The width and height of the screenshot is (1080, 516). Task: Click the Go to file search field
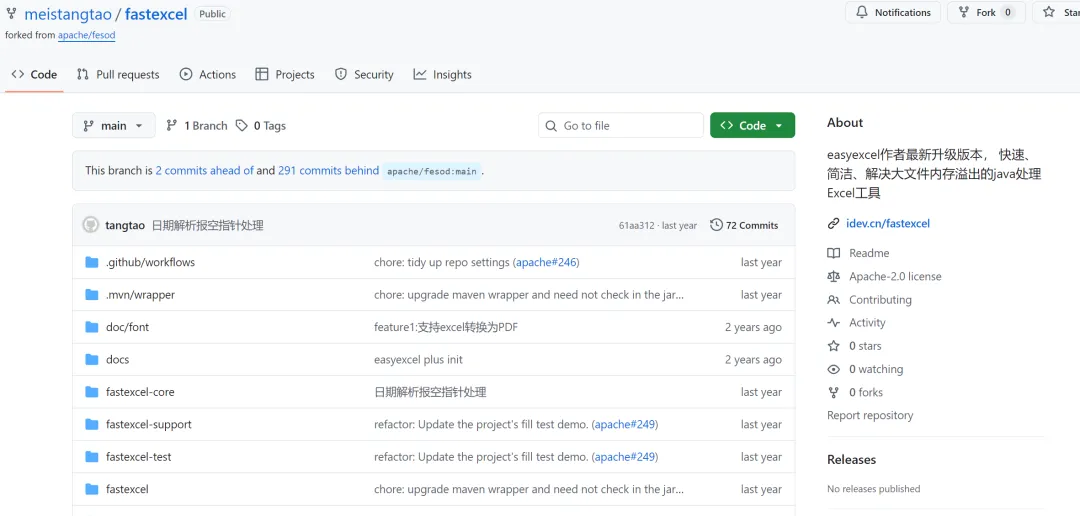tap(621, 126)
